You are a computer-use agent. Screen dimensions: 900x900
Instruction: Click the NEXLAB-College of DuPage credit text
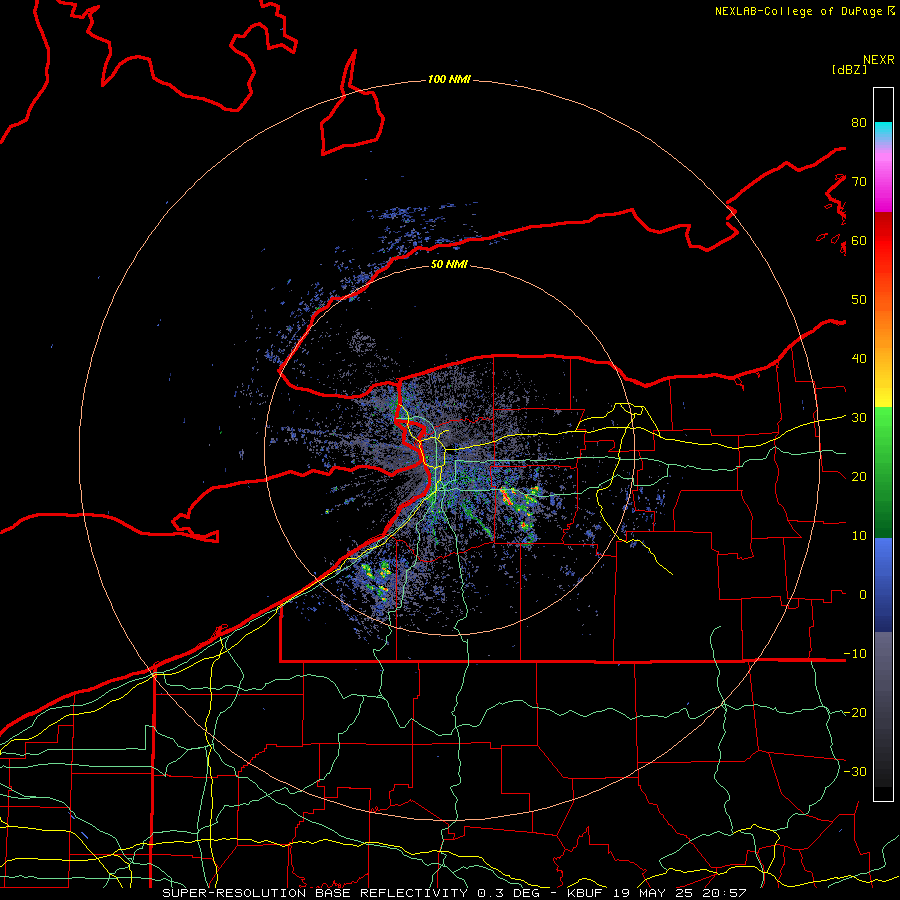(x=798, y=11)
